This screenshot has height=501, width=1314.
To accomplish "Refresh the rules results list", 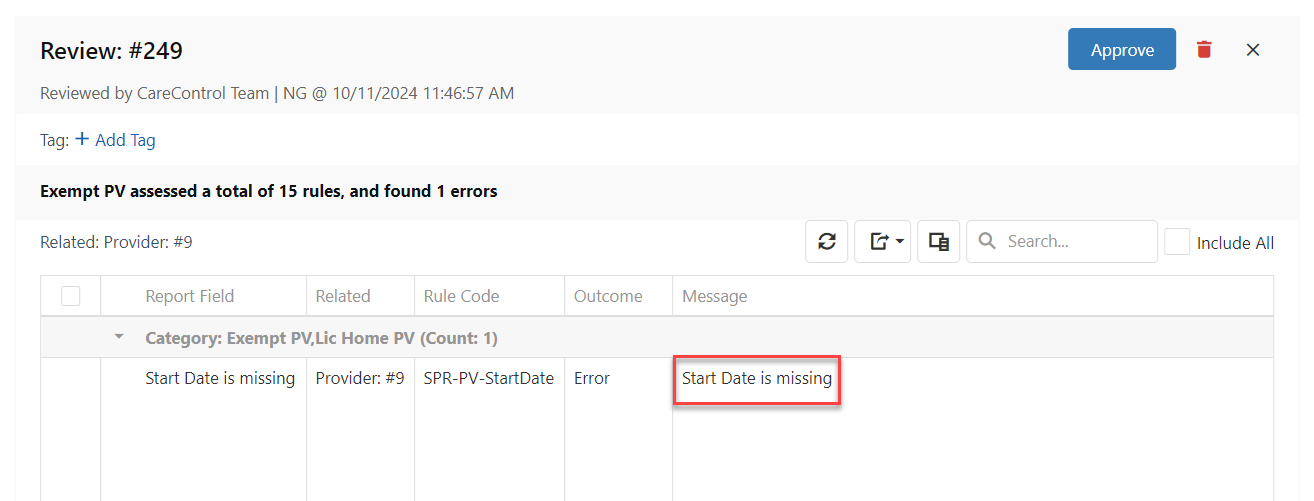I will (x=827, y=241).
